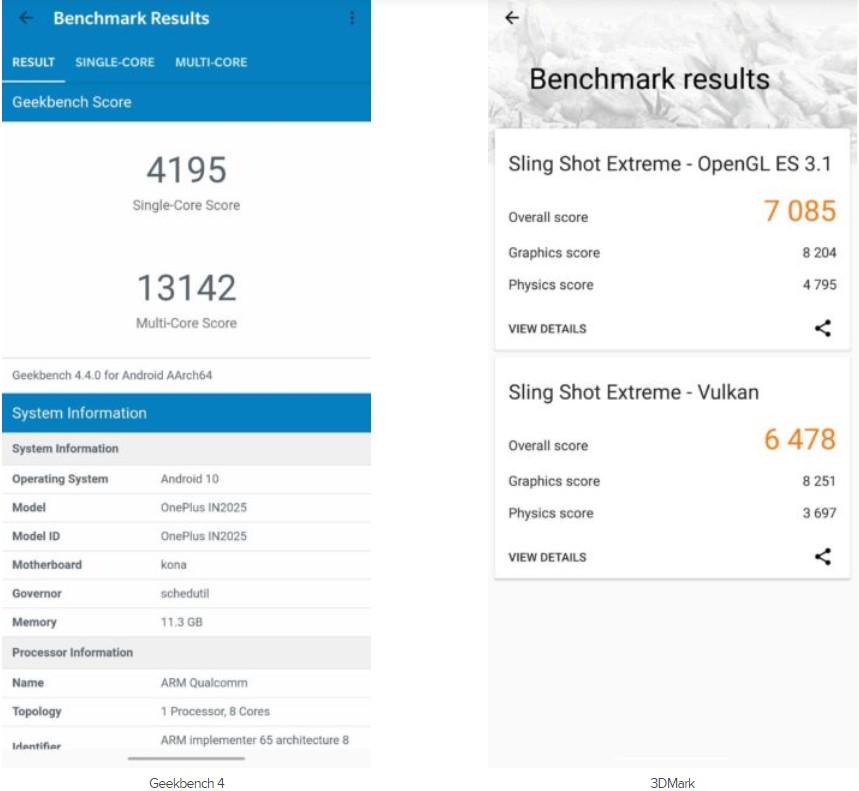Click the Geekbench 4 caption
This screenshot has width=859, height=791.
(x=186, y=783)
